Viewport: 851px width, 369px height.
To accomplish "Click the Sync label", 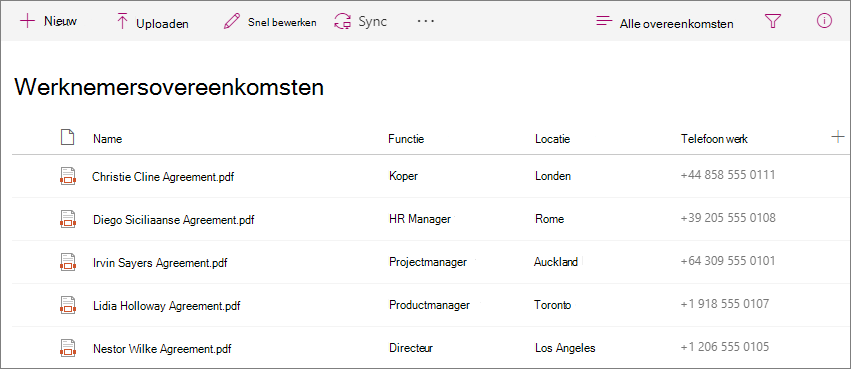I will pos(372,22).
